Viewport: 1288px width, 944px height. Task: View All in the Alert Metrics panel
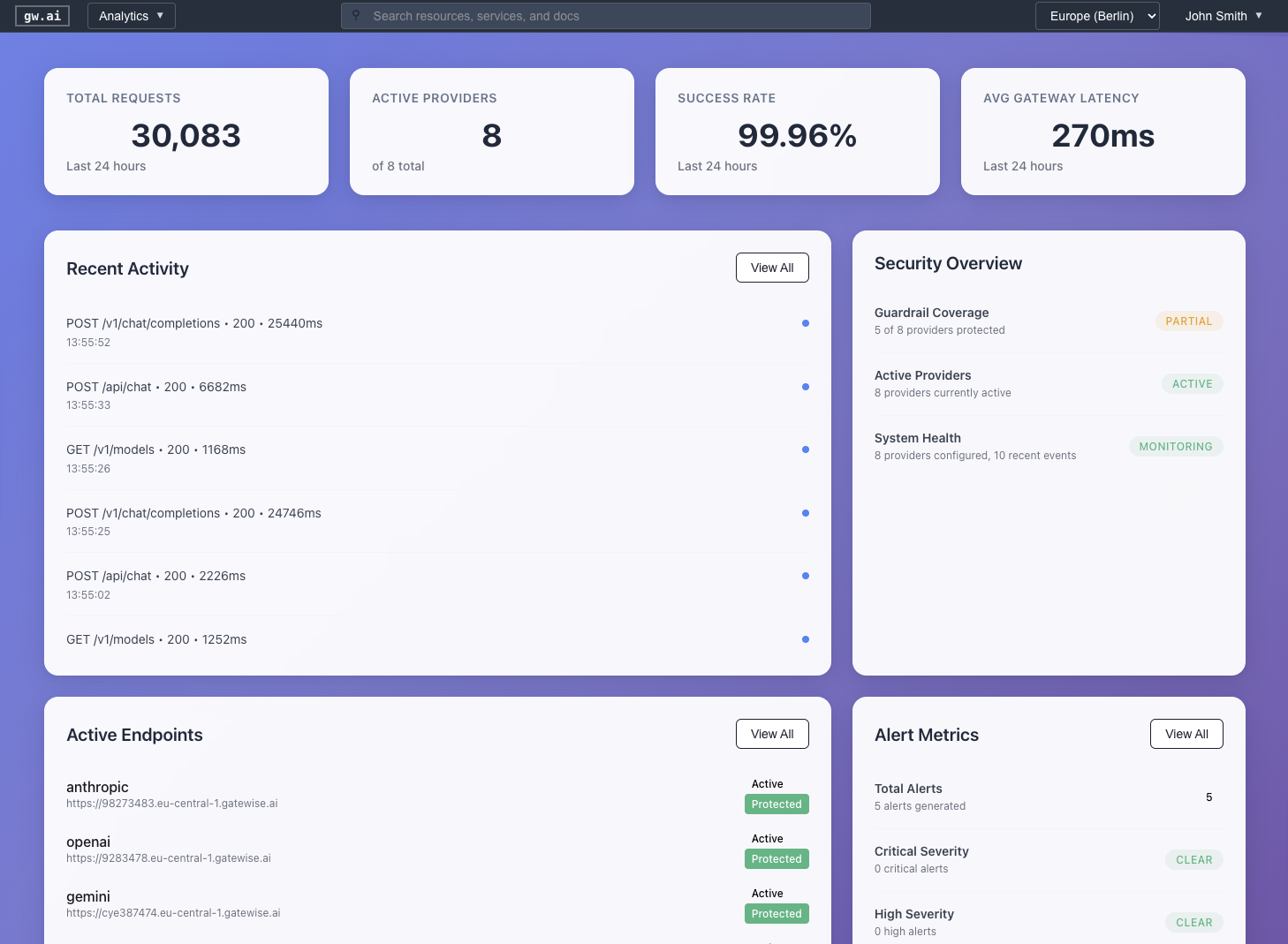(1186, 734)
